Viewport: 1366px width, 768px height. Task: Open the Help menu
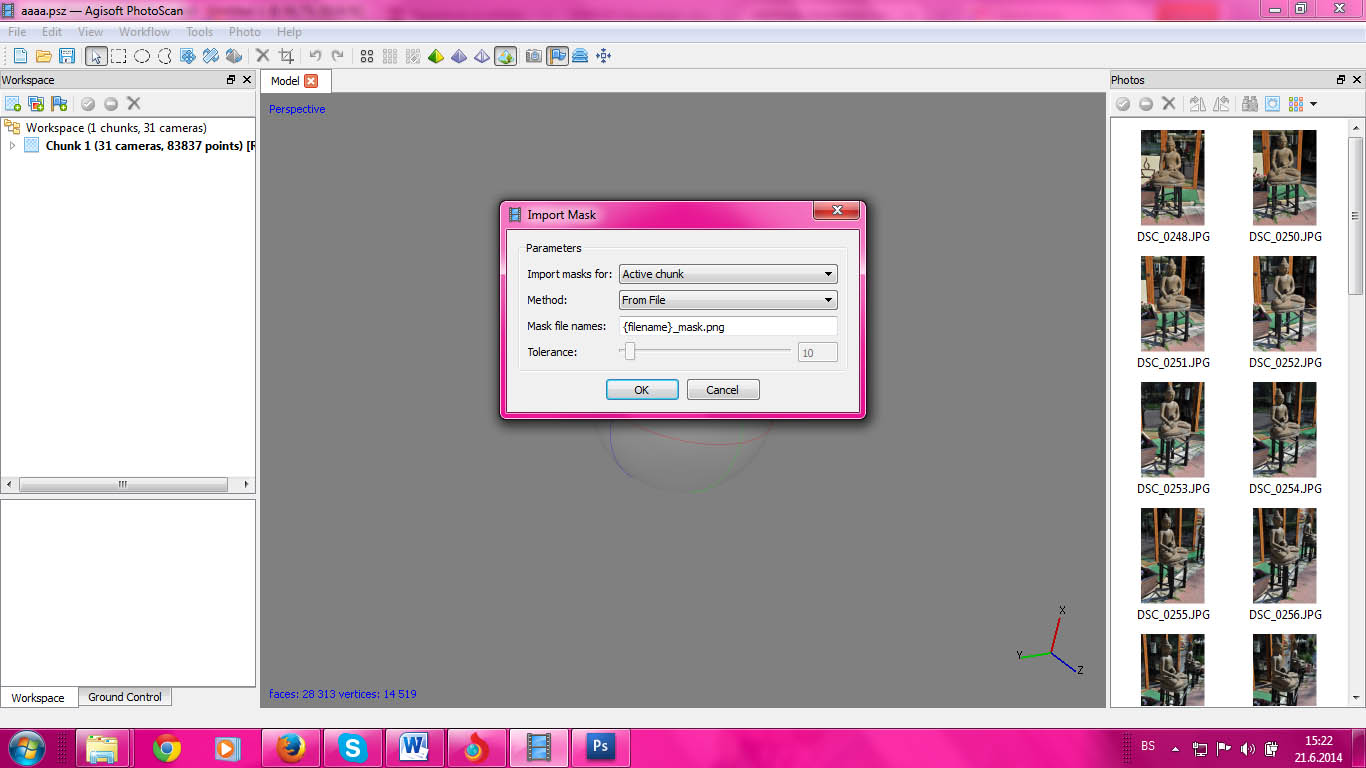[x=289, y=32]
